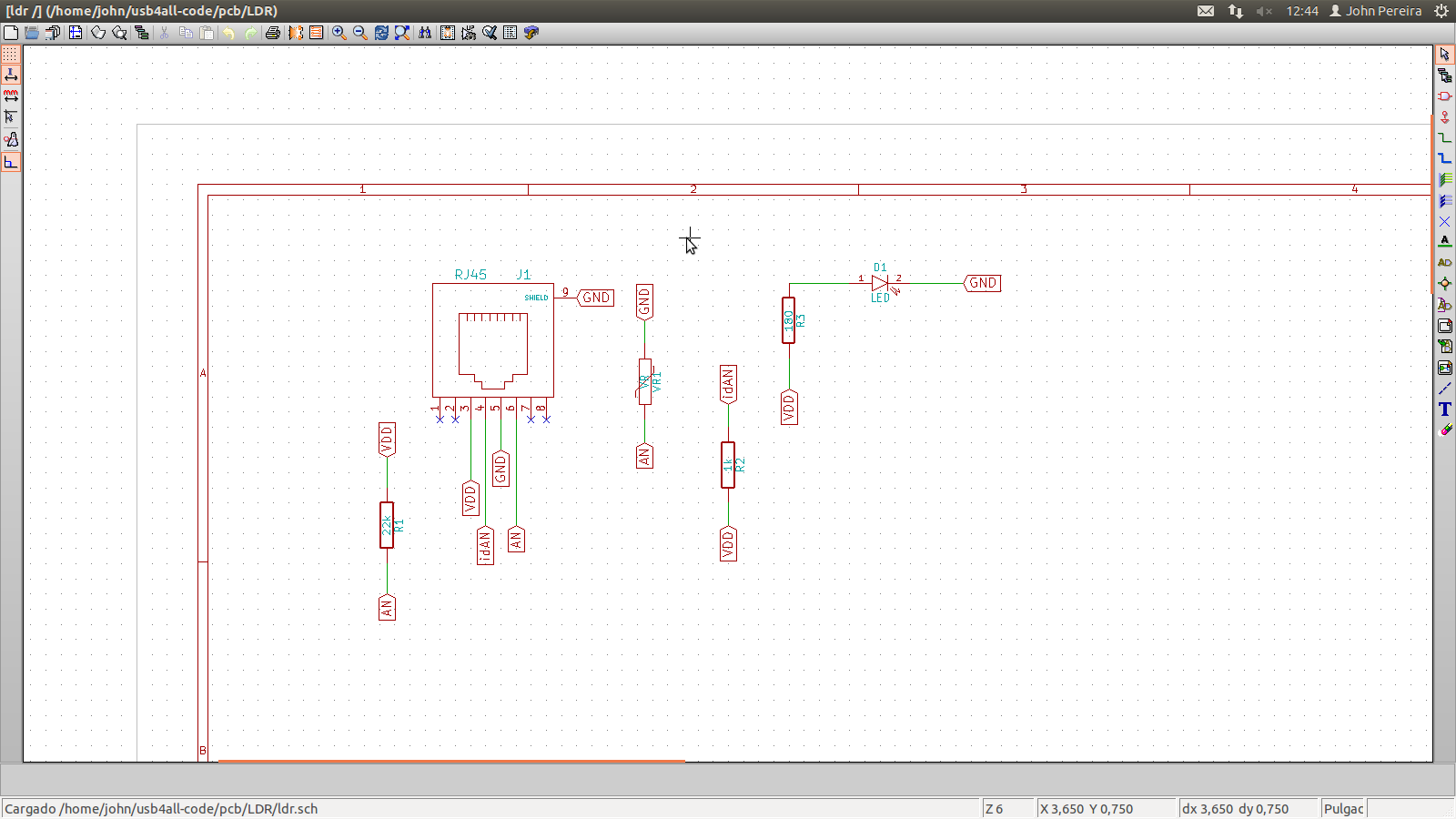Run the electrical rules check

490,33
